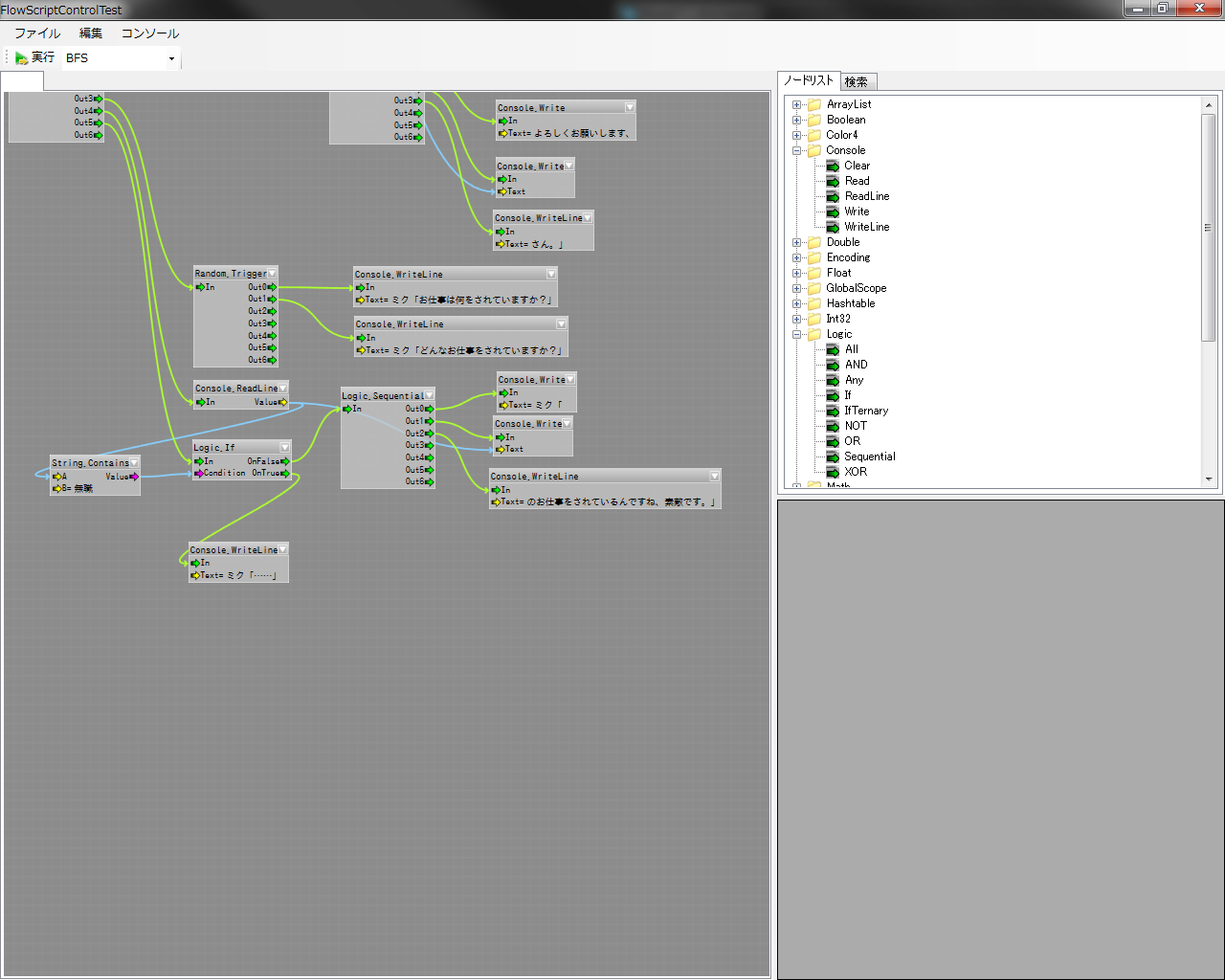Collapse the Console folder in node list
Image resolution: width=1225 pixels, height=980 pixels.
click(x=796, y=151)
